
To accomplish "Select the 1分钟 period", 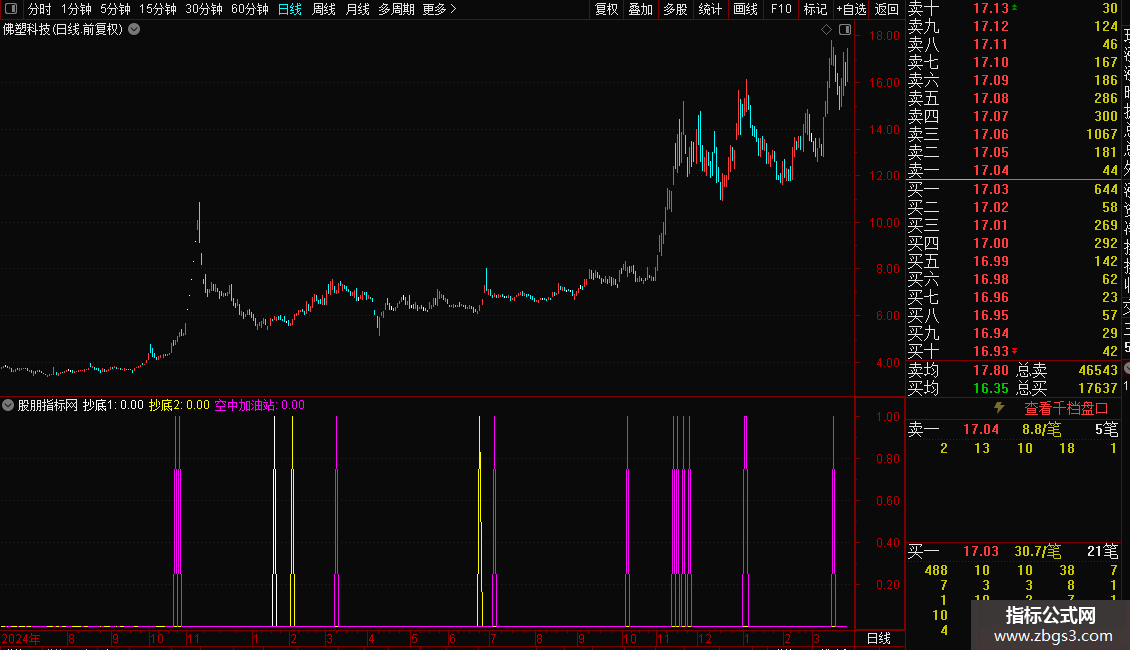I will [x=76, y=9].
